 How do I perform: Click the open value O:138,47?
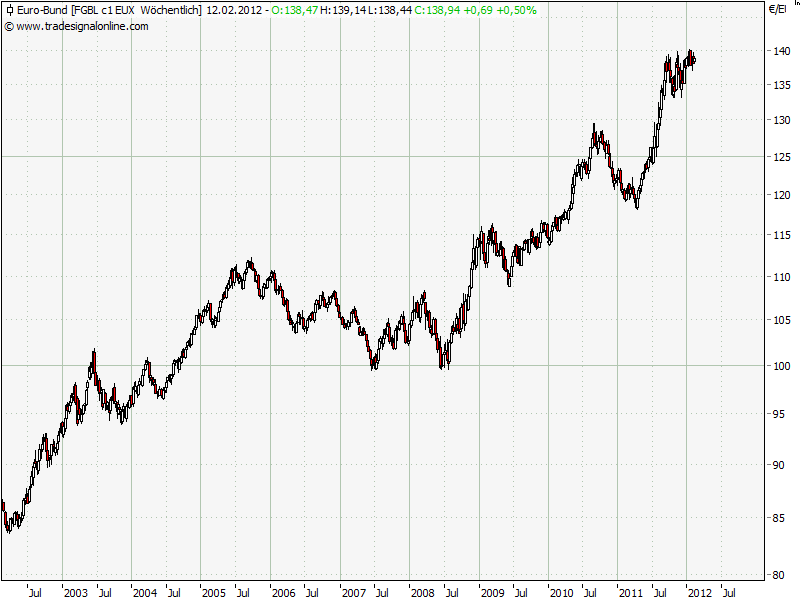coord(294,10)
